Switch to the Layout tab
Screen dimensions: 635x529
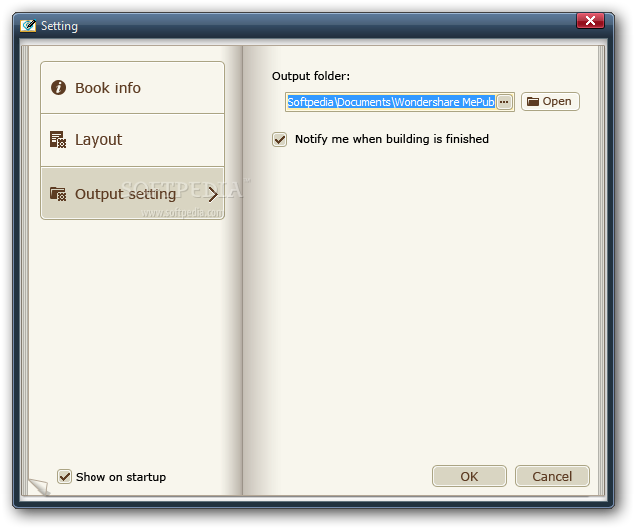(x=132, y=140)
